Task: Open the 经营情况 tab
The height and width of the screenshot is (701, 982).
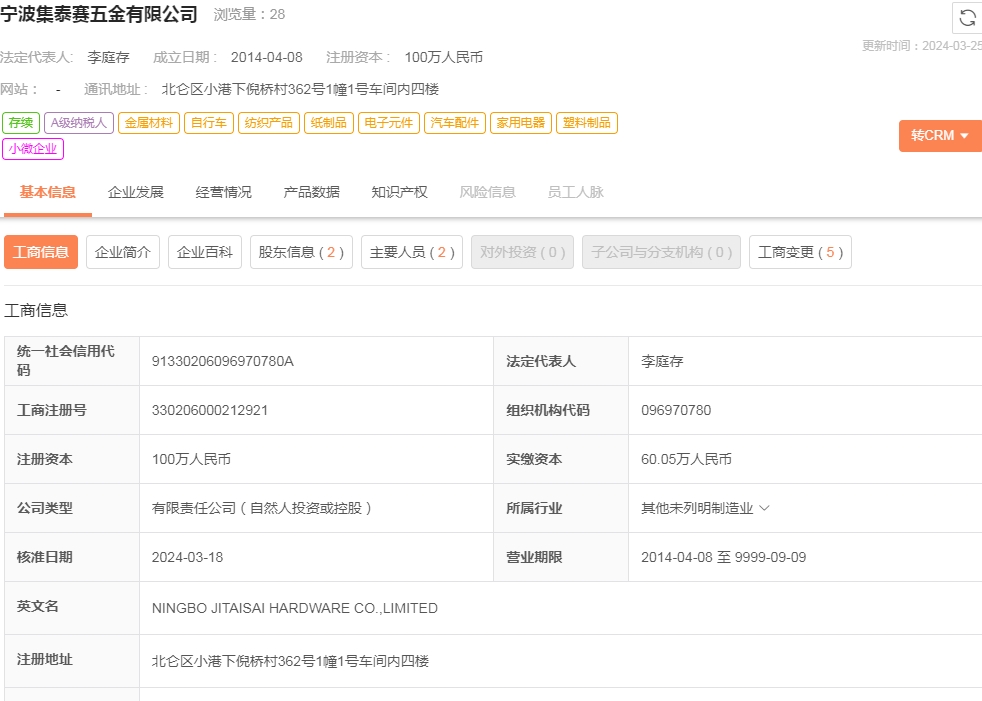Action: tap(224, 192)
